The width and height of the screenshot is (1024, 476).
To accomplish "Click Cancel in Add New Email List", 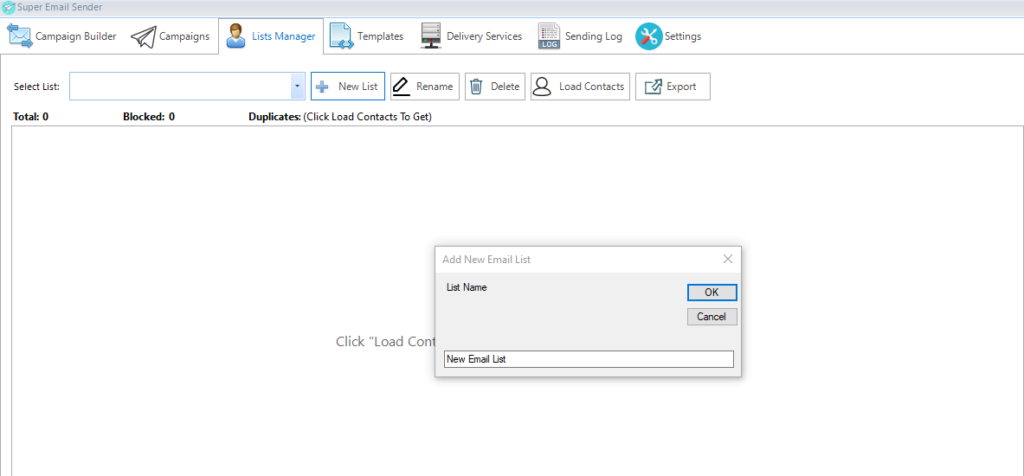I will click(x=712, y=317).
